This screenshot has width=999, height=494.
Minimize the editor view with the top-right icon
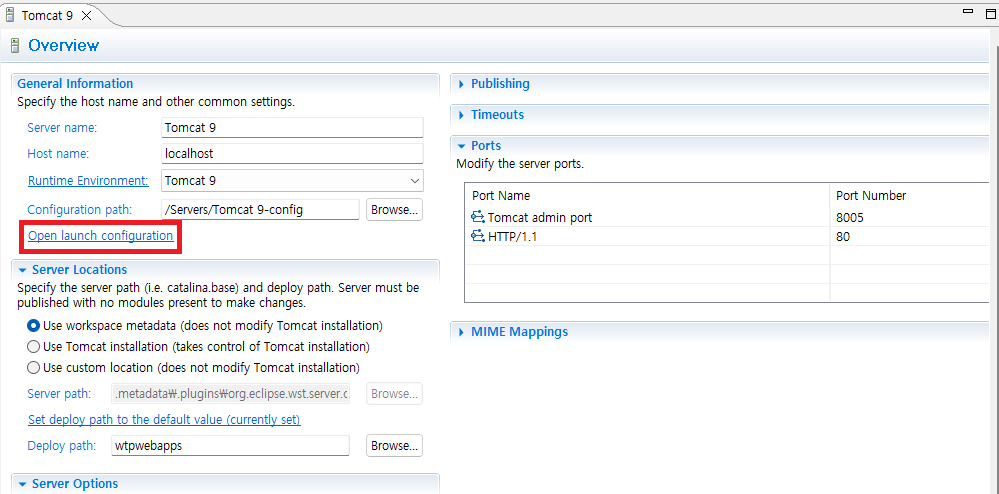click(x=968, y=11)
